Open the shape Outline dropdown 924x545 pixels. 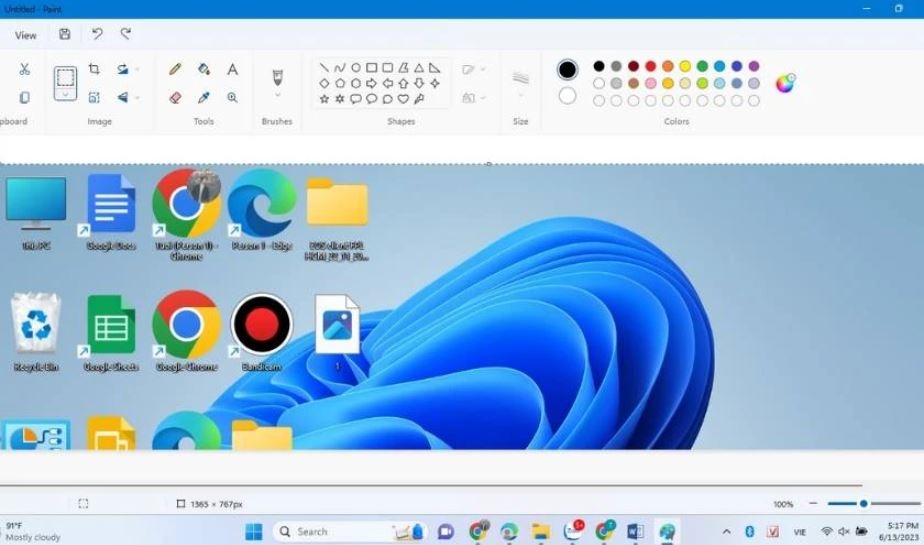click(473, 70)
